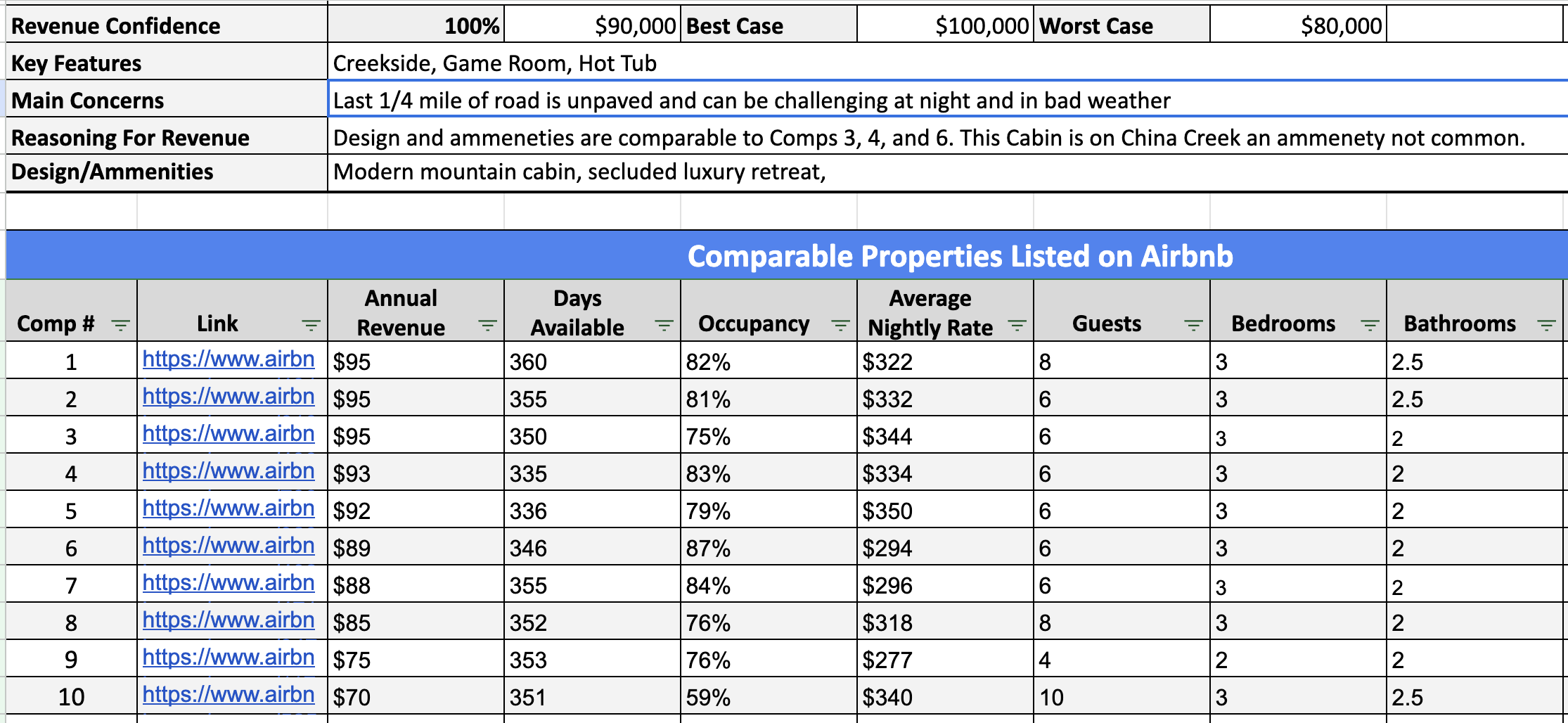Image resolution: width=1568 pixels, height=723 pixels.
Task: Follow Comp 5's property link
Action: click(x=228, y=508)
